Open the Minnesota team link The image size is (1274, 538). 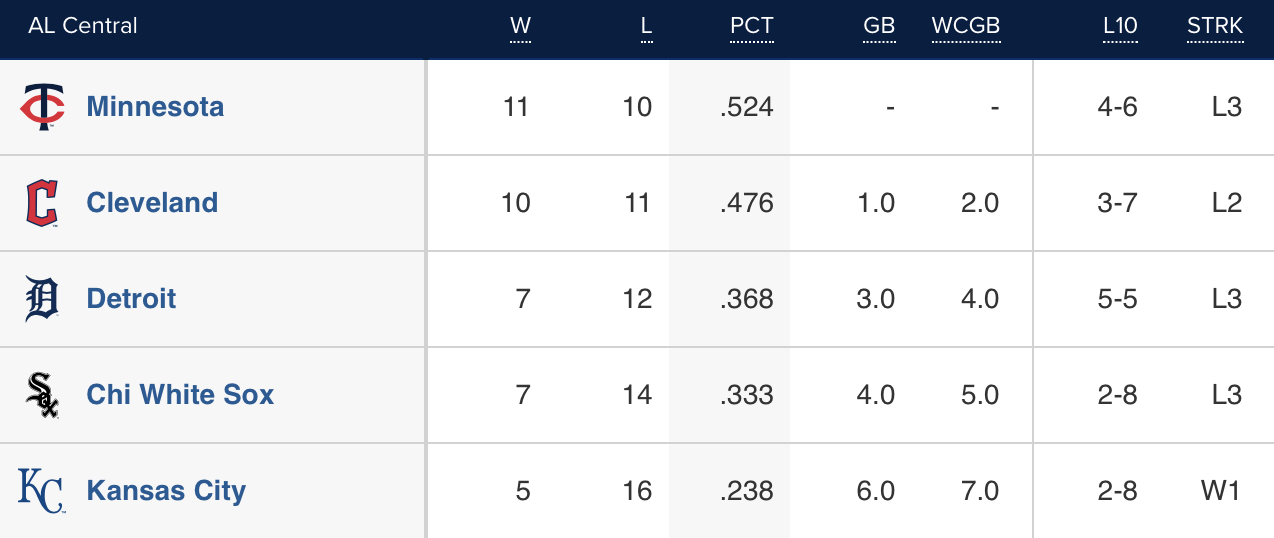(155, 107)
